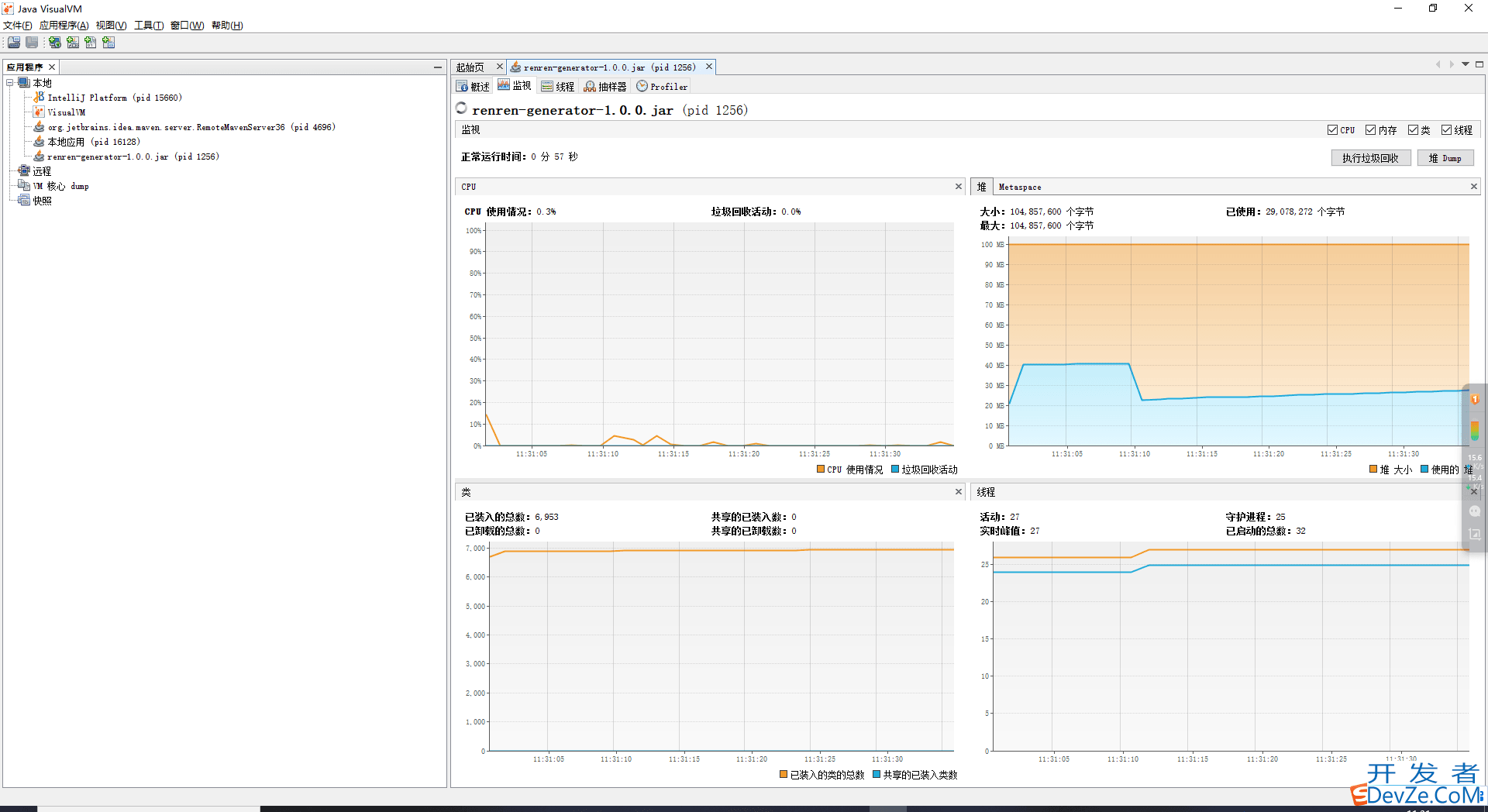Maximize the editor area via restore icon
This screenshot has height=812, width=1488.
[1479, 64]
